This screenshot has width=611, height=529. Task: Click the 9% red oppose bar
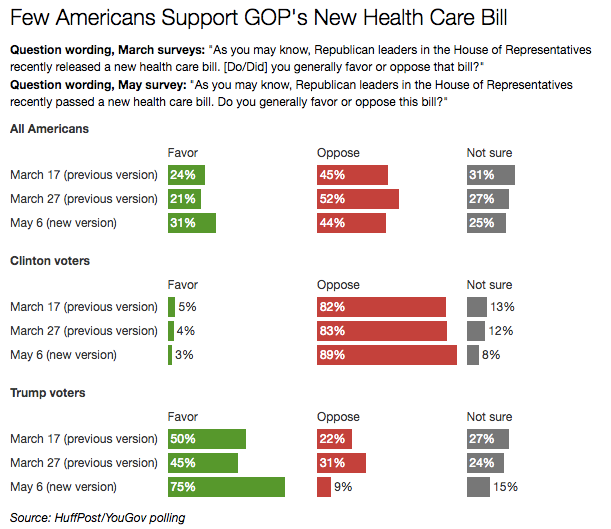[324, 487]
